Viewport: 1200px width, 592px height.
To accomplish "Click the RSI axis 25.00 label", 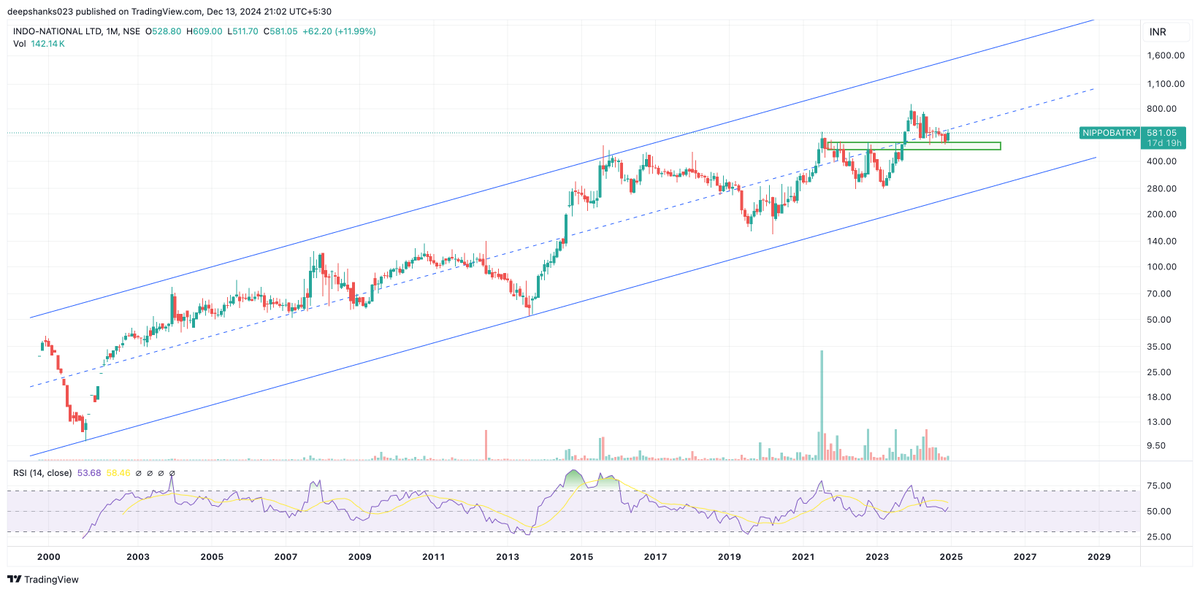I will coord(1159,537).
